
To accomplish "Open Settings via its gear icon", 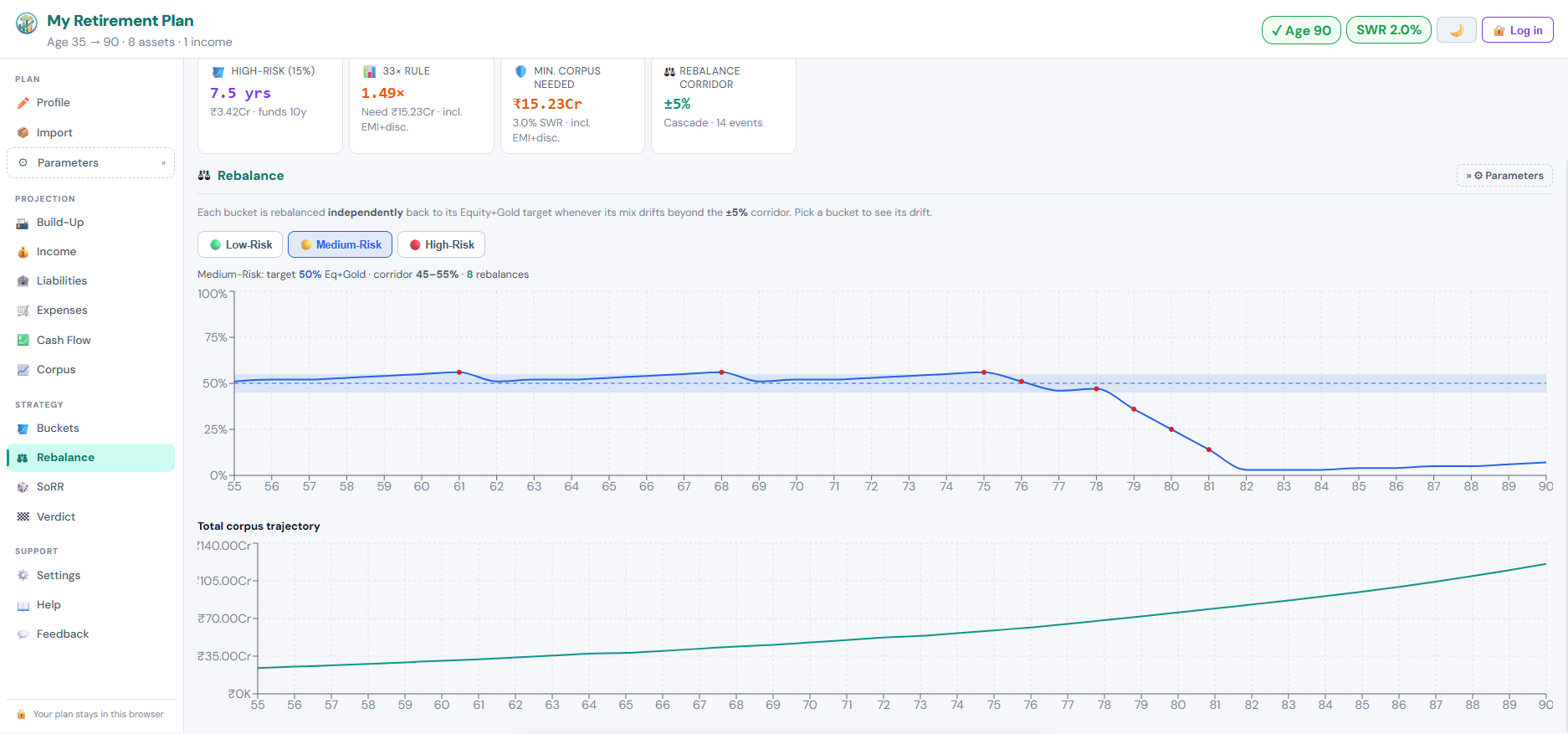I will click(23, 576).
